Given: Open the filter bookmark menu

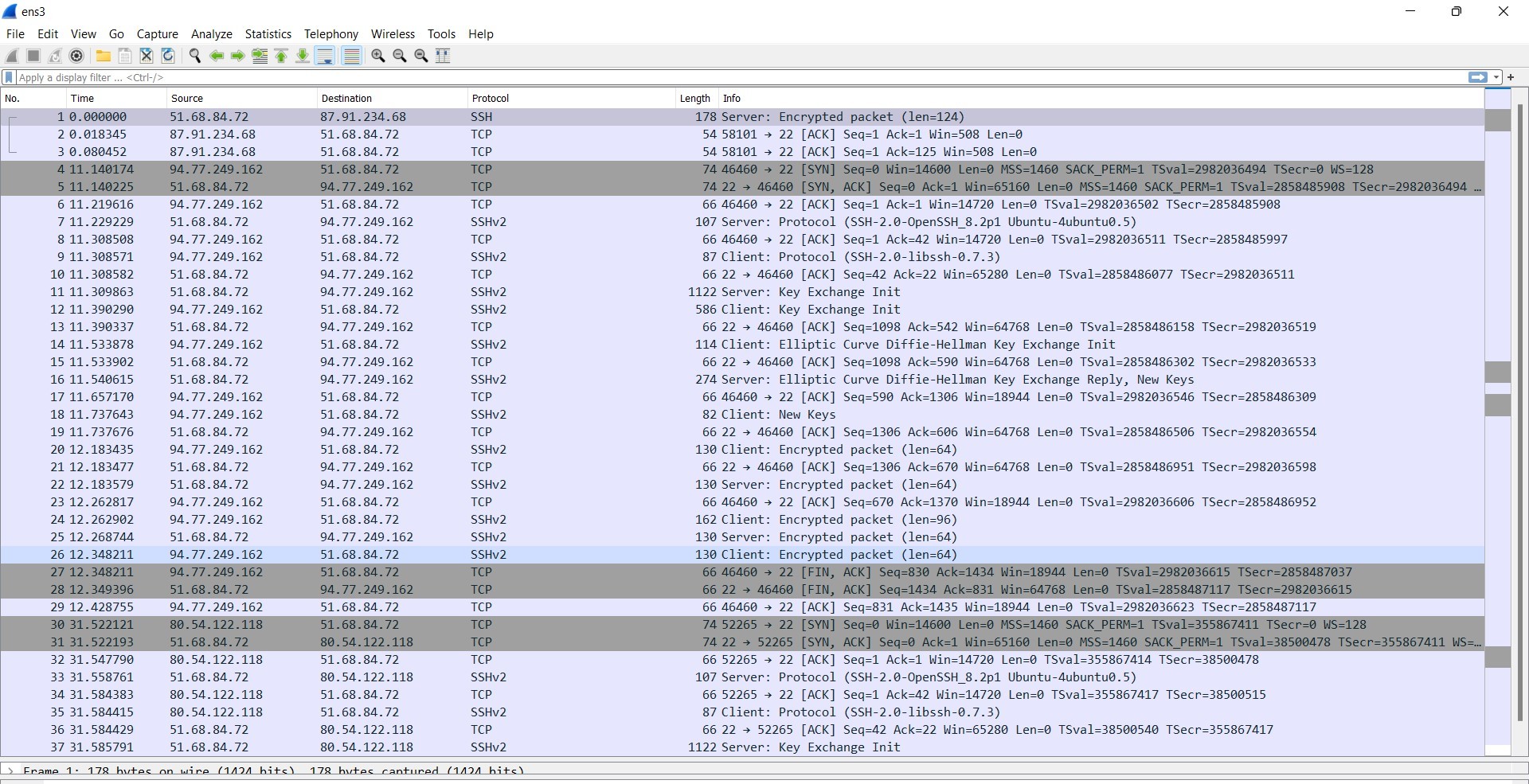Looking at the screenshot, I should pyautogui.click(x=9, y=77).
